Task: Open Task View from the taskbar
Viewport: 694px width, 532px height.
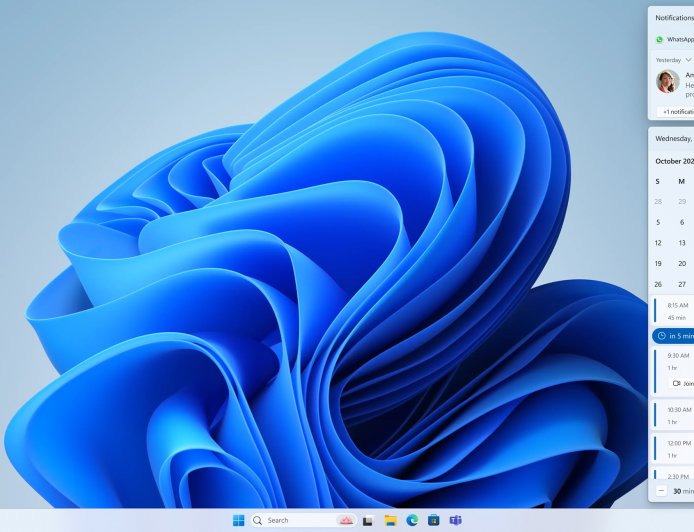Action: pyautogui.click(x=368, y=521)
